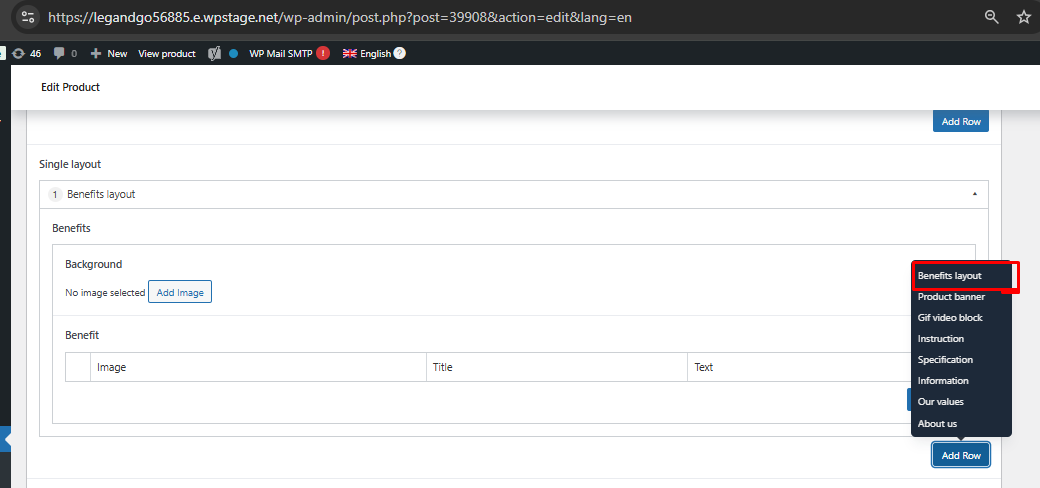Select Benefits layout from popup menu
This screenshot has height=488, width=1040.
pyautogui.click(x=950, y=275)
